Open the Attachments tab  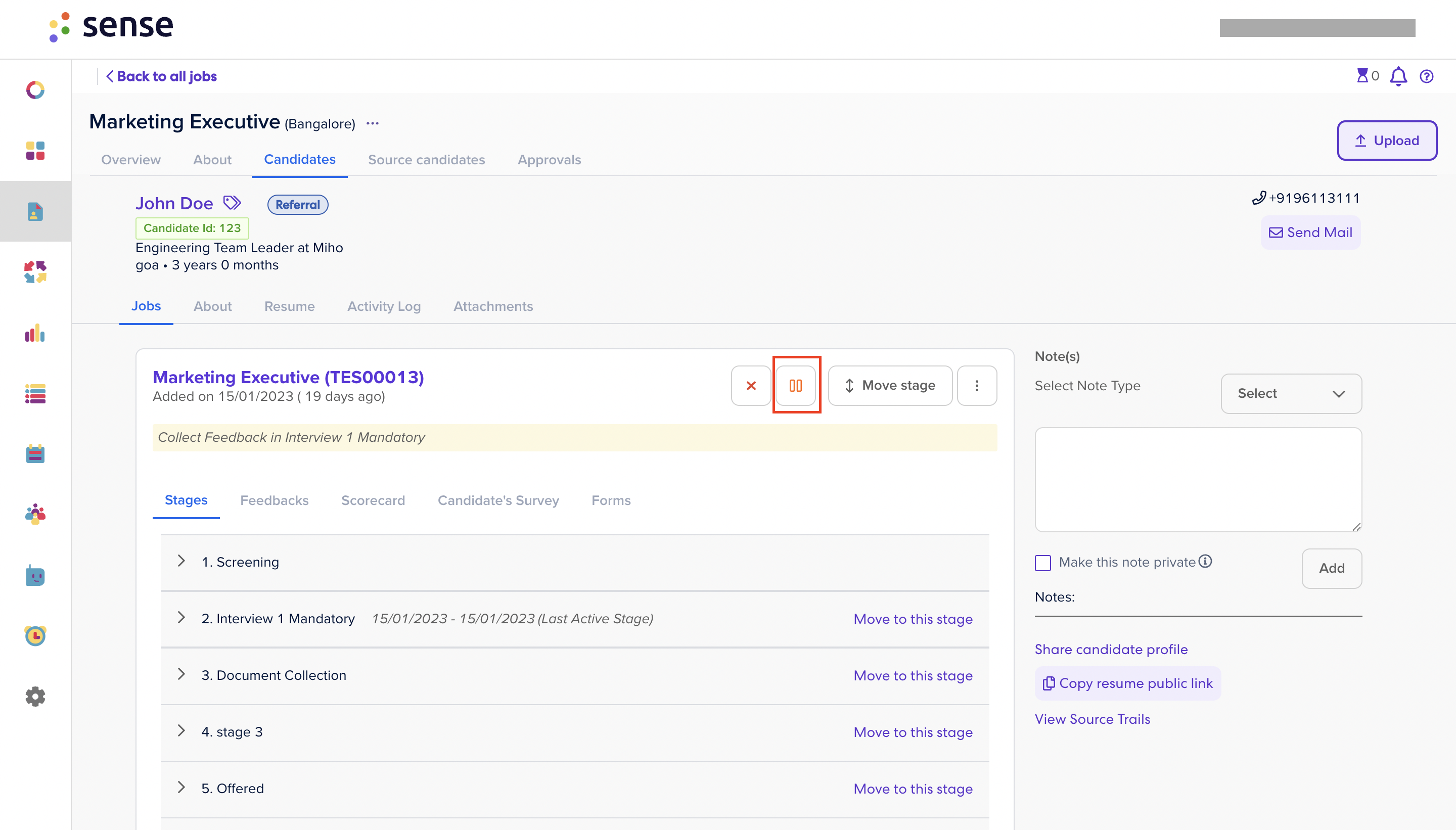point(493,306)
